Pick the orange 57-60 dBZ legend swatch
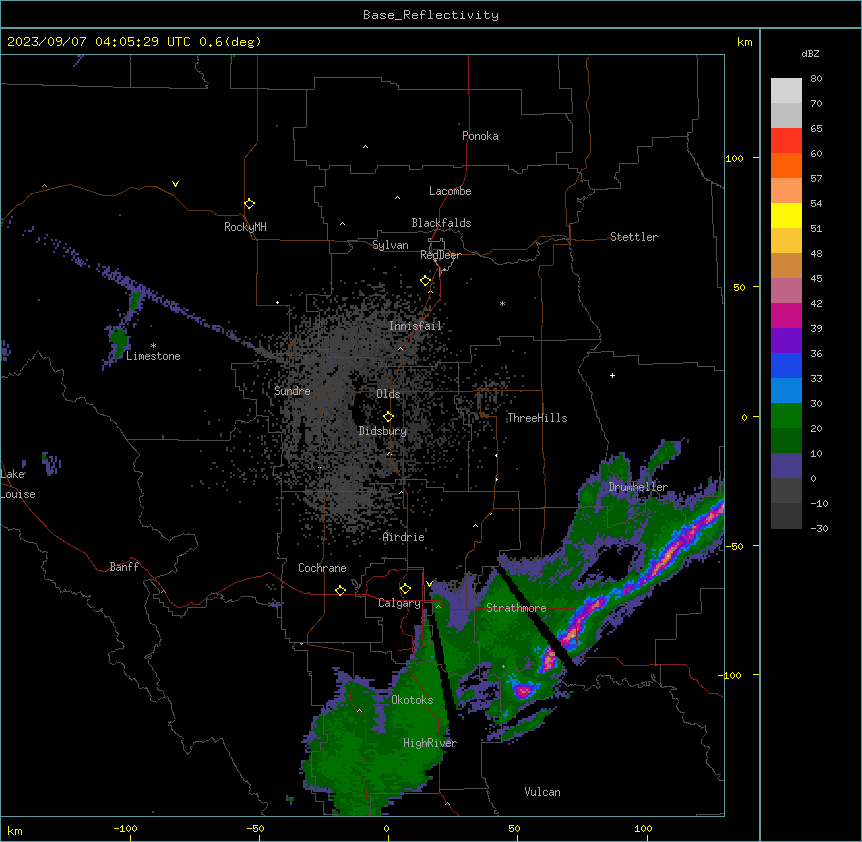 point(786,165)
